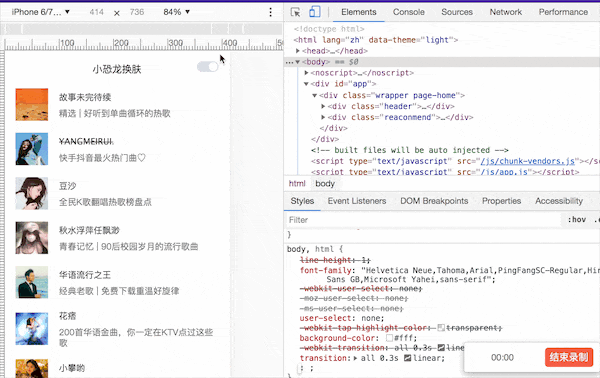Switch to the Elements tab

click(x=359, y=12)
